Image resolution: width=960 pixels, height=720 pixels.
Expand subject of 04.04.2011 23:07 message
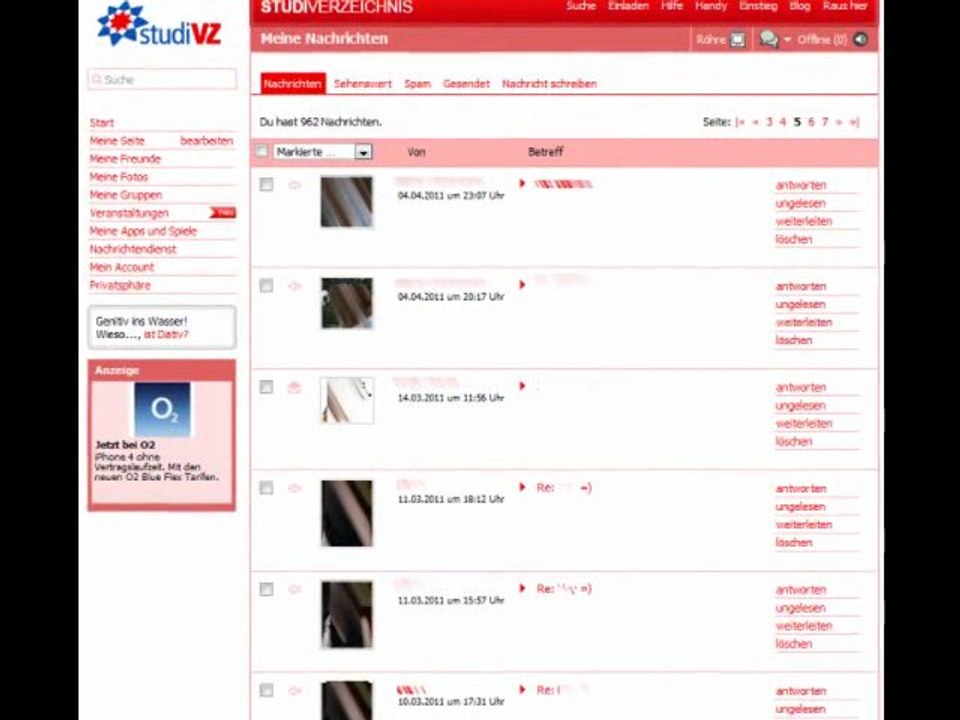click(x=522, y=183)
